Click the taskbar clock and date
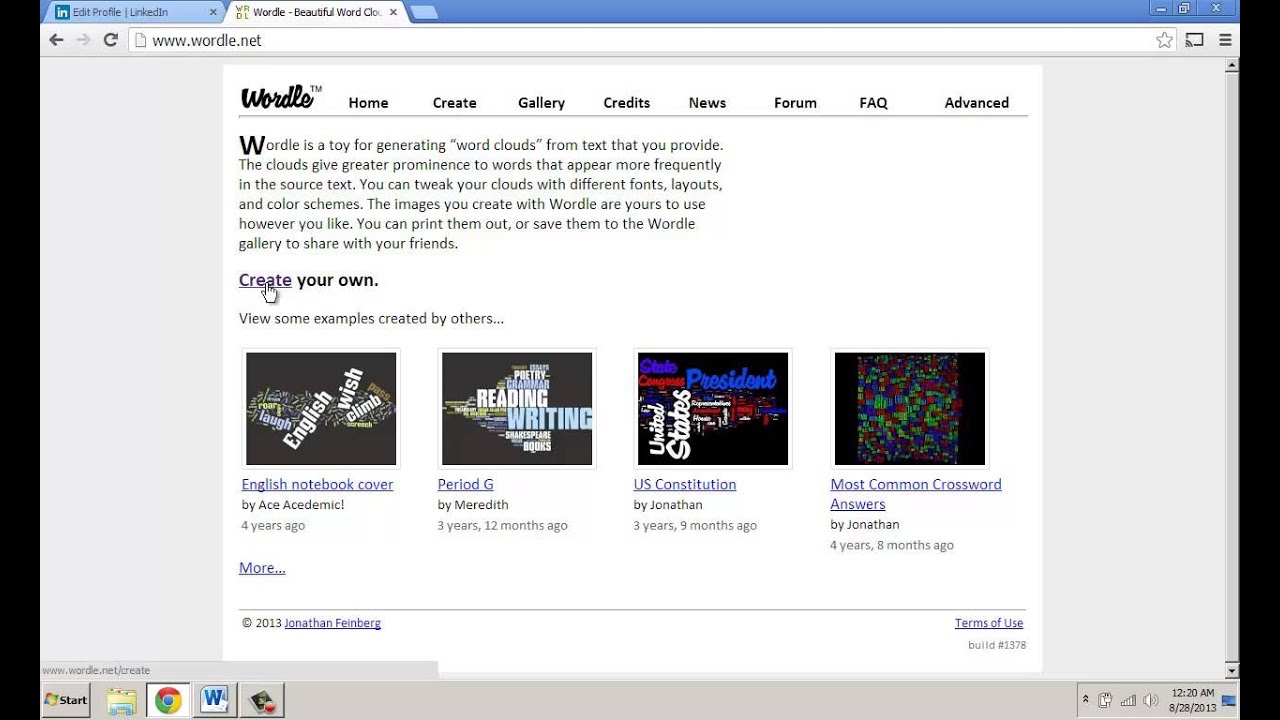Viewport: 1280px width, 720px height. tap(1190, 700)
